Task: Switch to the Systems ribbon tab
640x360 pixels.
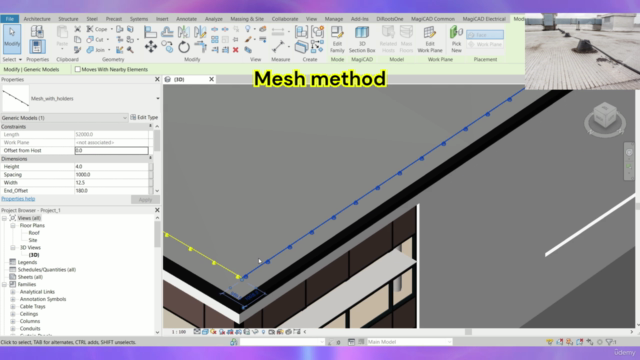Action: pyautogui.click(x=139, y=19)
